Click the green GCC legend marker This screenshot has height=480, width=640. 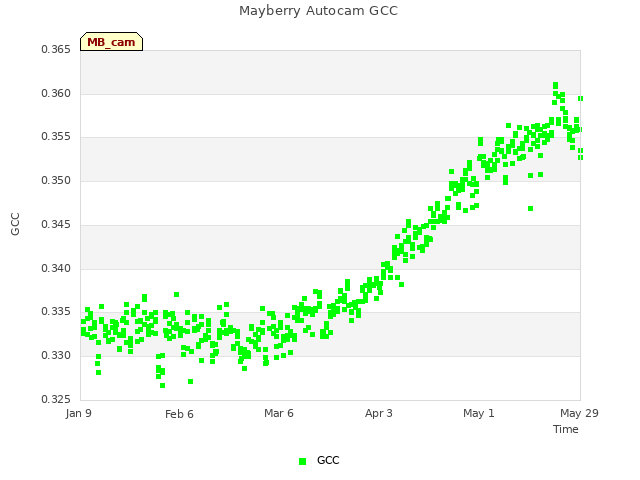tap(302, 461)
